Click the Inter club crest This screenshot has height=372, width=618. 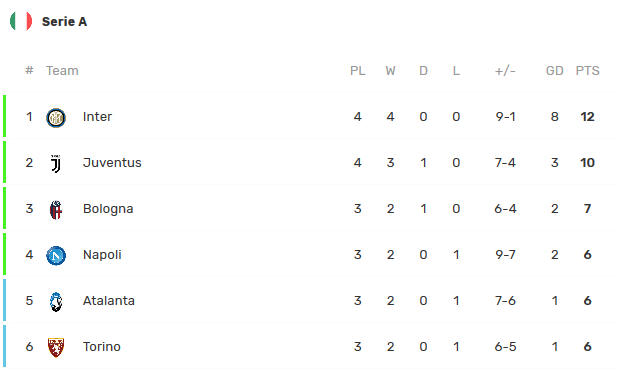(x=56, y=117)
